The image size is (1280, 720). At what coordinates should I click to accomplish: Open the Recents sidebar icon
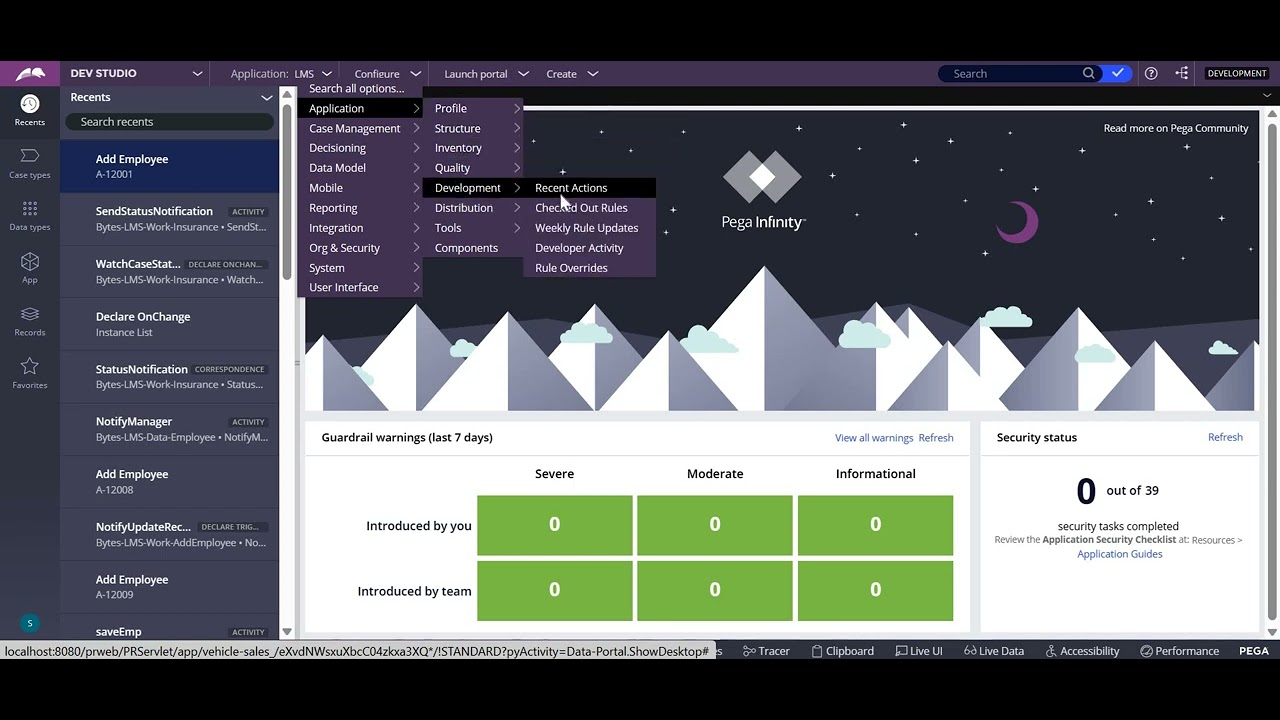30,110
